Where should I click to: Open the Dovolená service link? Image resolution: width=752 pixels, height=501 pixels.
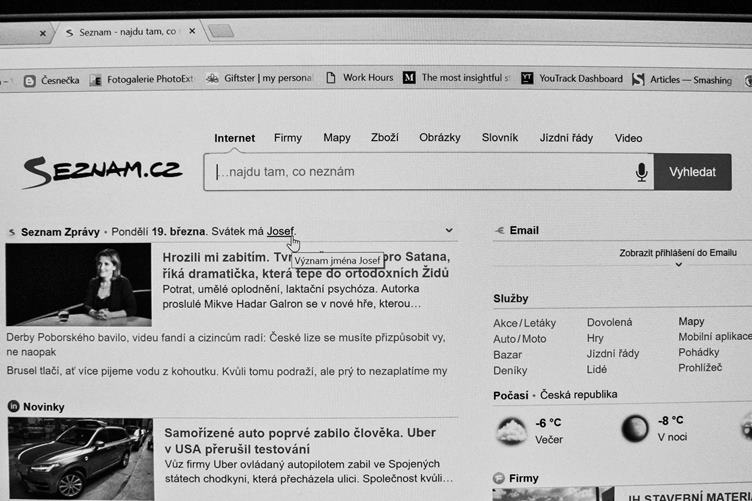coord(609,322)
